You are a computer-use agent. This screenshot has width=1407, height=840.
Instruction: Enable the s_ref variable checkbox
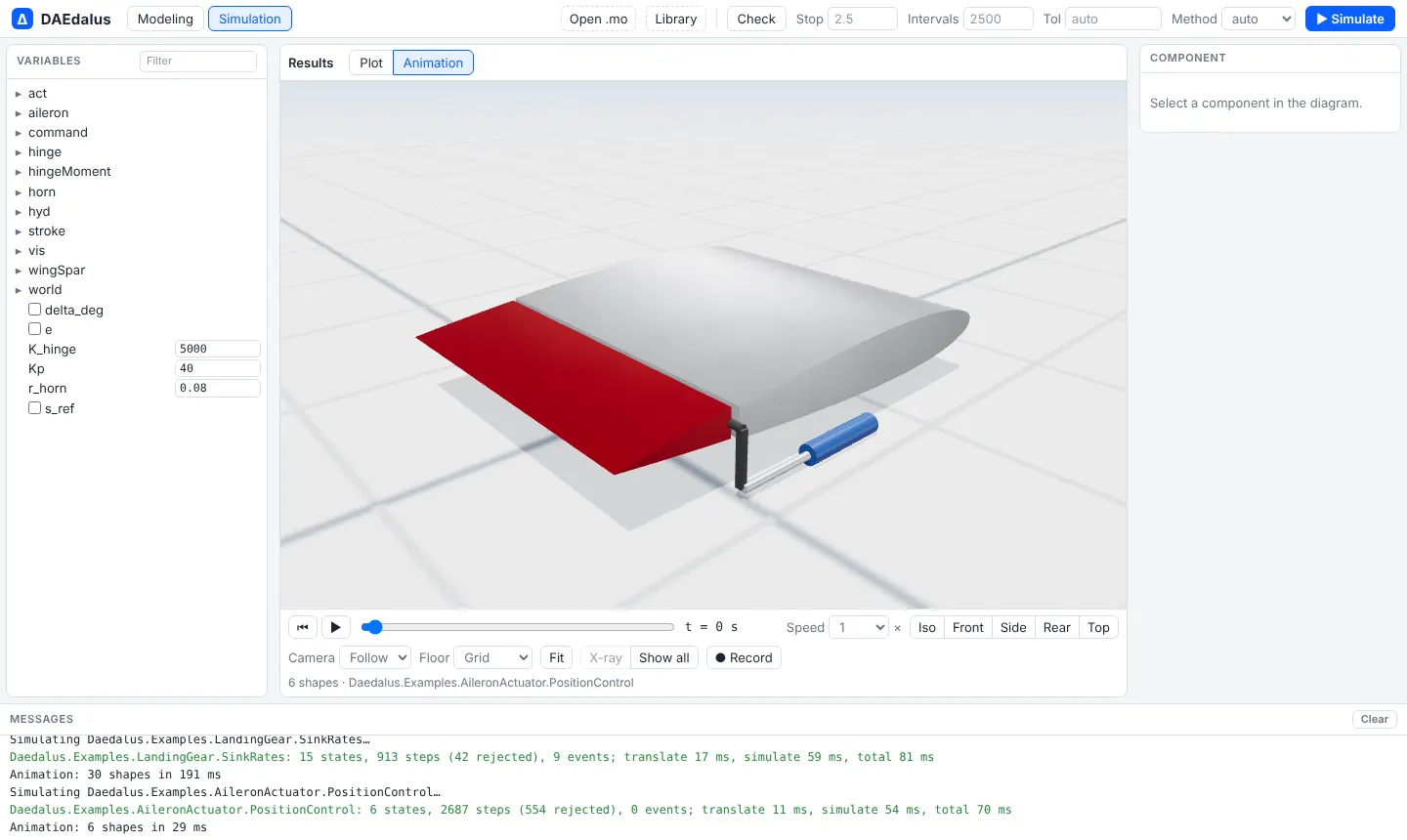pos(34,408)
